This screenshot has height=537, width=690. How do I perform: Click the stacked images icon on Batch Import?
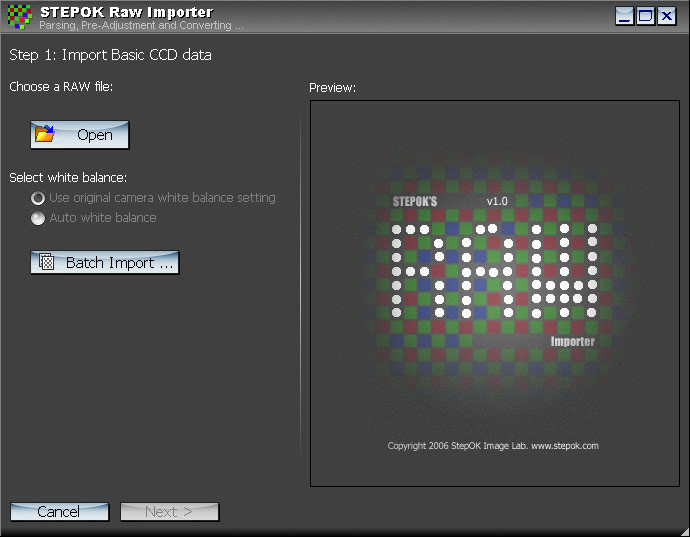pos(47,261)
